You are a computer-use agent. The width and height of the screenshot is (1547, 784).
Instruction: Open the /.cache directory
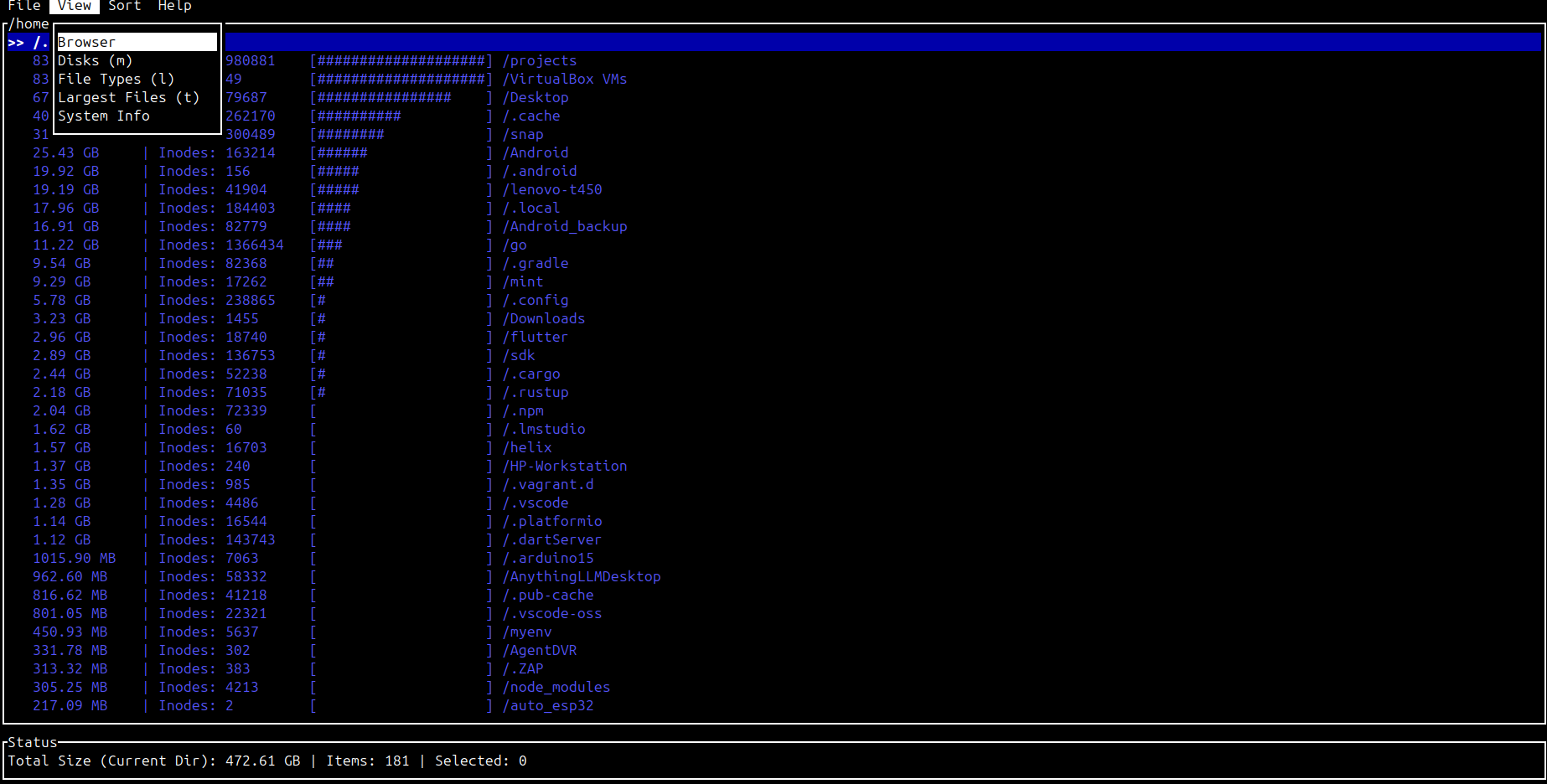coord(531,116)
